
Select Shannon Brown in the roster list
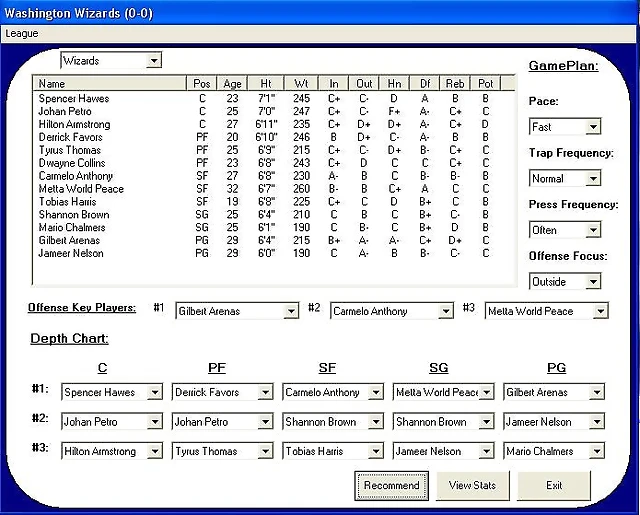coord(273,215)
